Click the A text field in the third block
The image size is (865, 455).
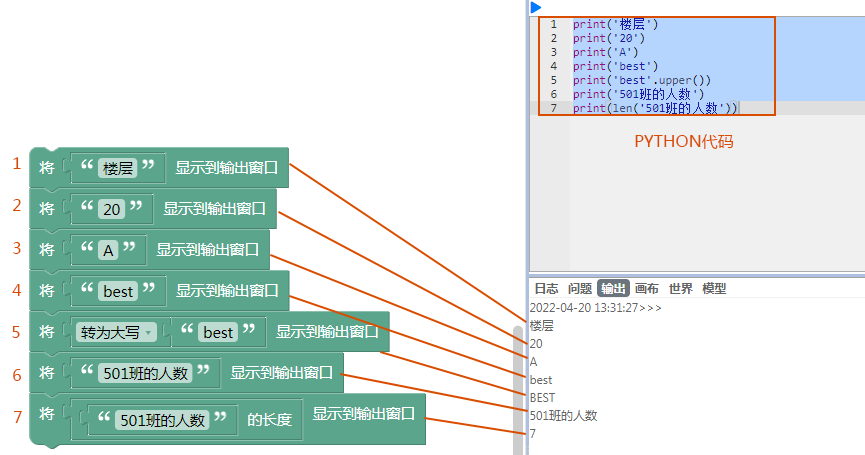click(x=108, y=250)
